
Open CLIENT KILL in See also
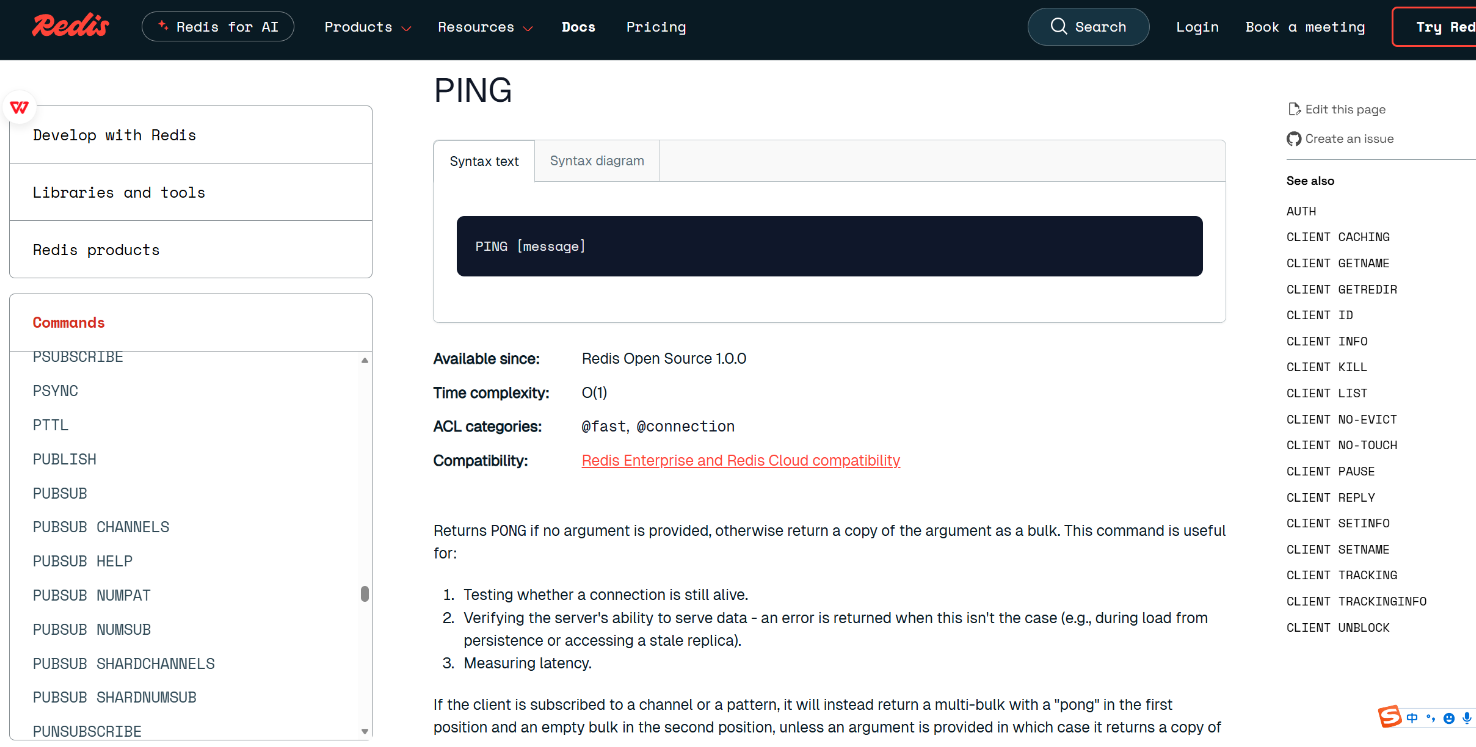[1327, 367]
